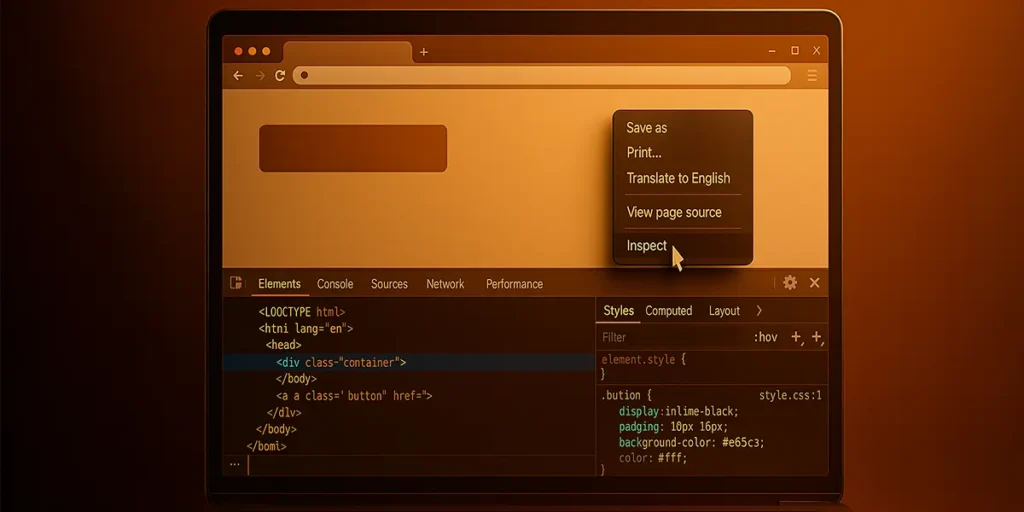Click the browser forward arrow
Screen dimensions: 1024x512
[260, 76]
